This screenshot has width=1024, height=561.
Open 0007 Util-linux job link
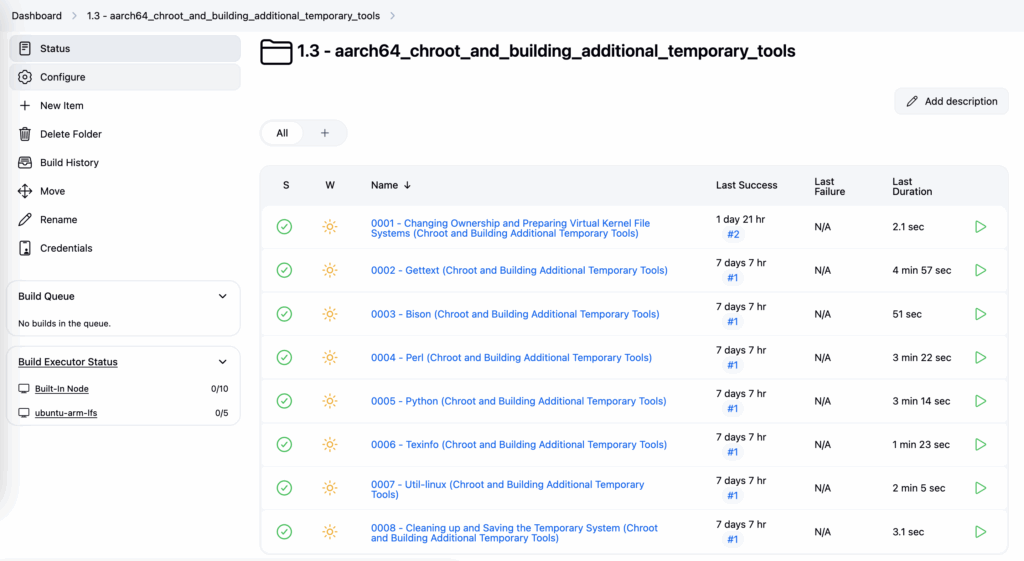[x=507, y=489]
